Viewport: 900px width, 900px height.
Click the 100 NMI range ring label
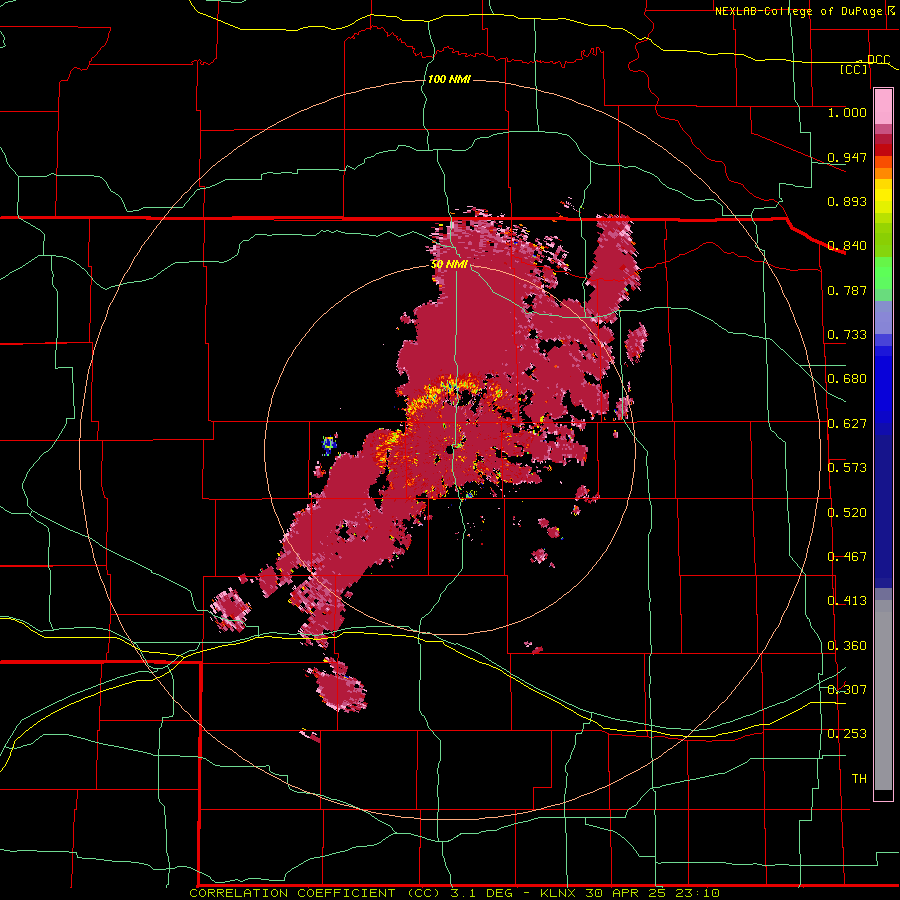[x=449, y=79]
